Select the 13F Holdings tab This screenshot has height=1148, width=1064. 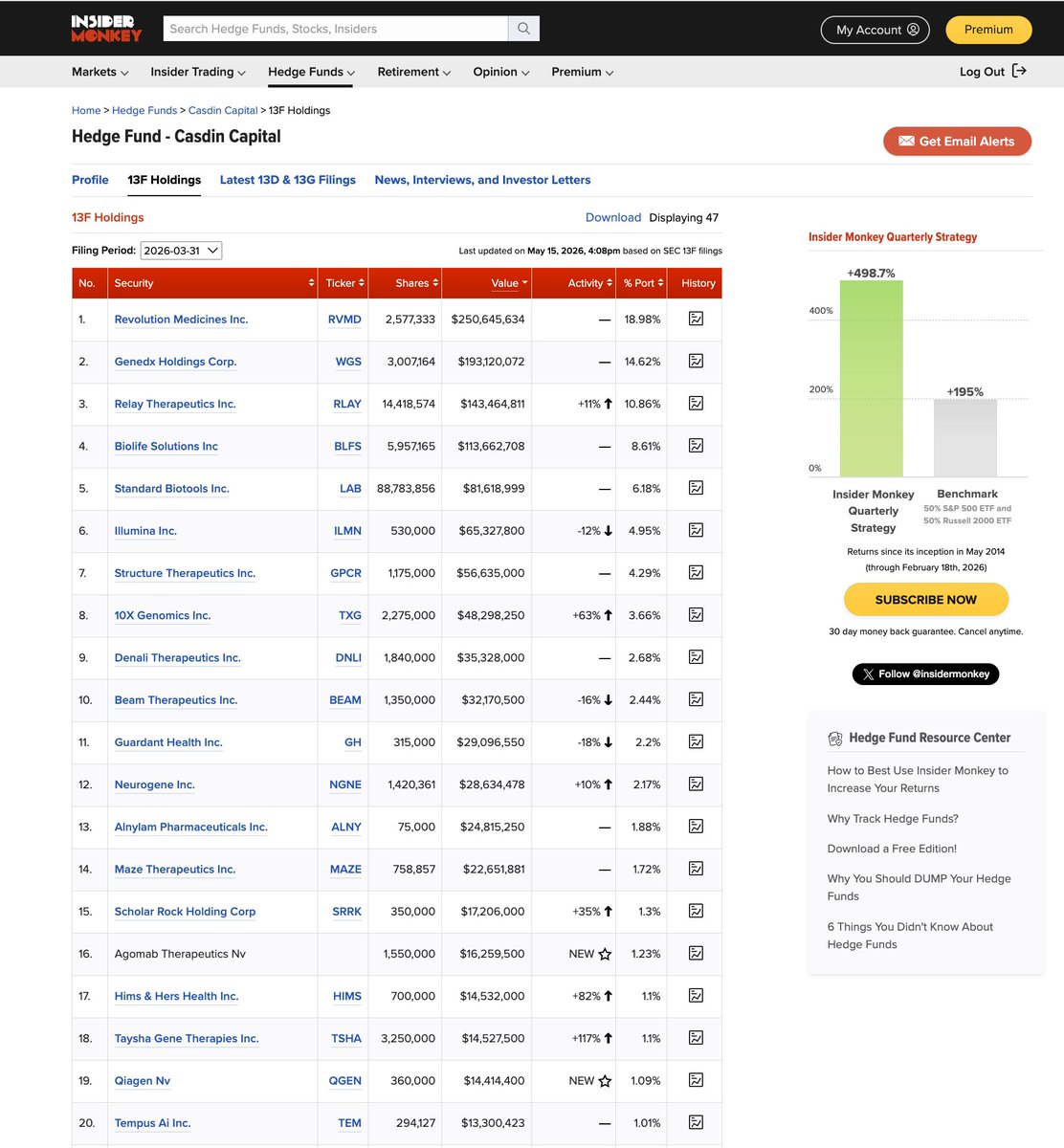click(165, 180)
